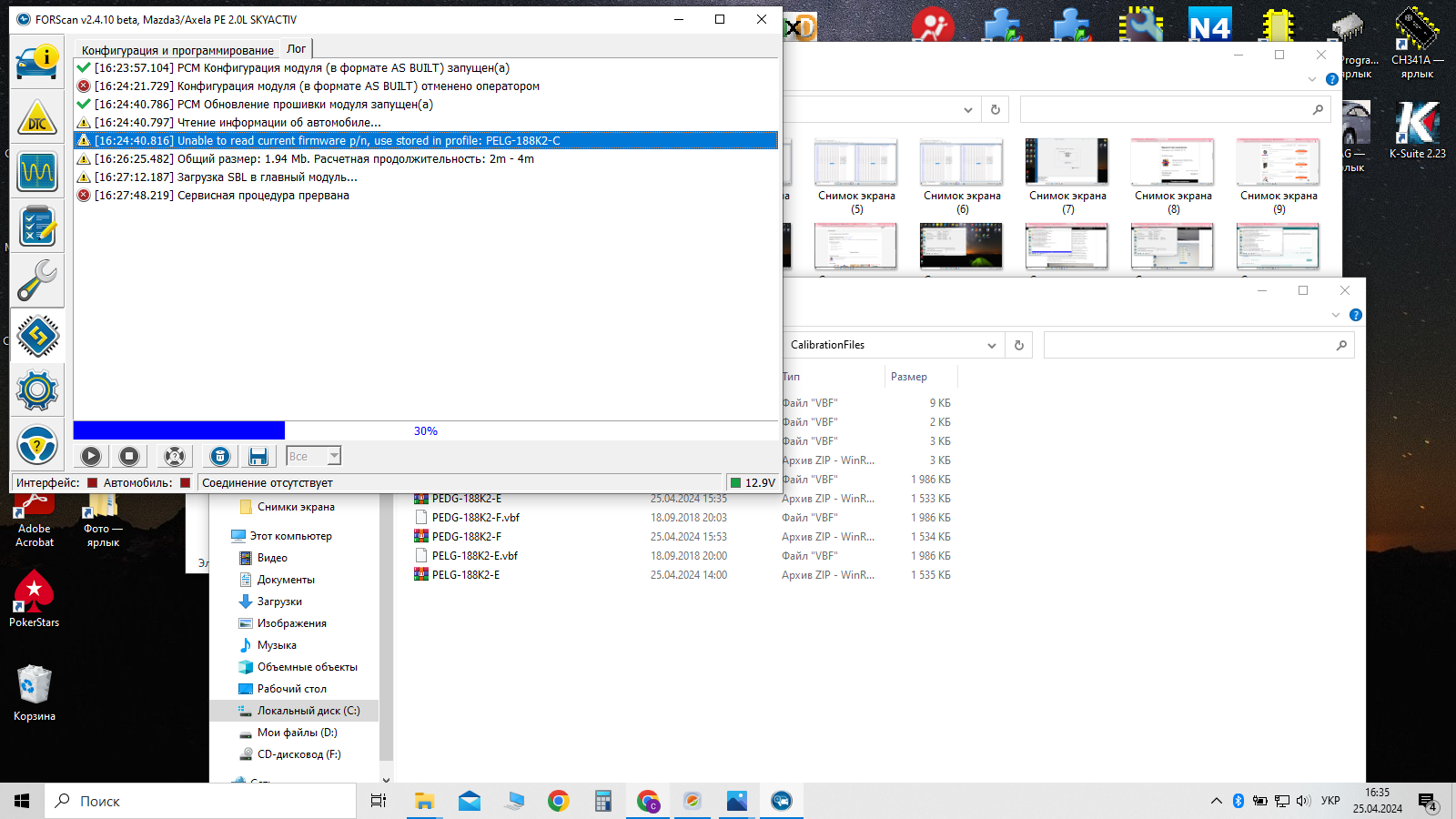Expand the CalibrationFiles address bar dropdown
The width and height of the screenshot is (1456, 819).
click(991, 346)
